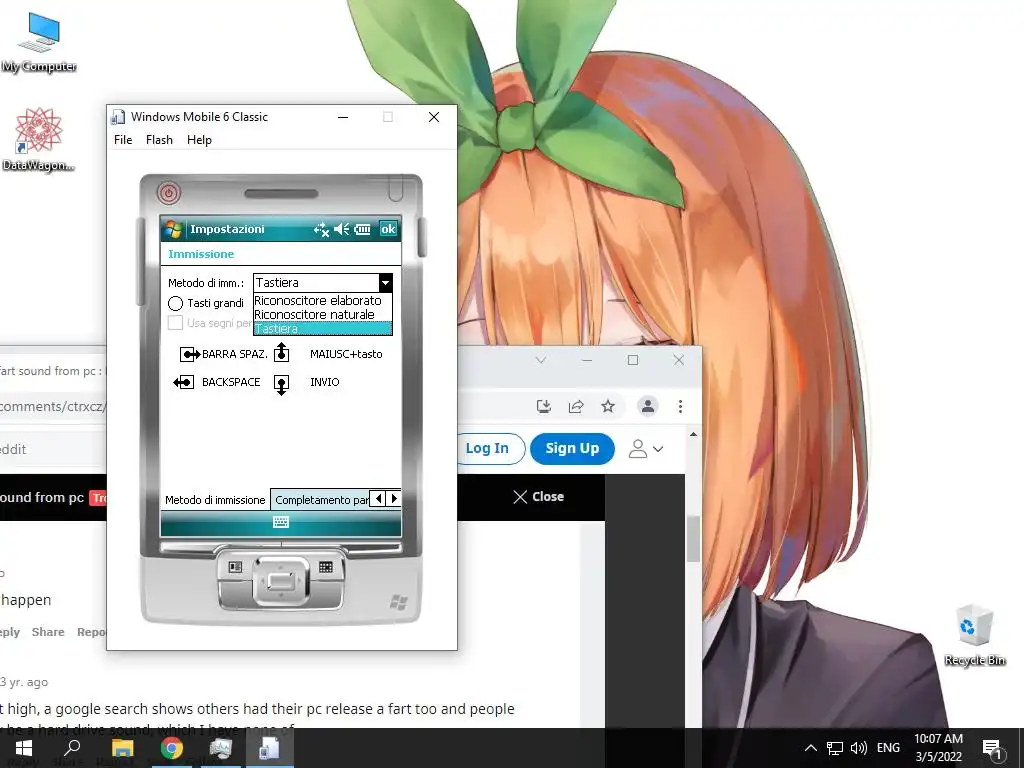Click the Chrome share page icon
This screenshot has width=1024, height=768.
[x=576, y=406]
